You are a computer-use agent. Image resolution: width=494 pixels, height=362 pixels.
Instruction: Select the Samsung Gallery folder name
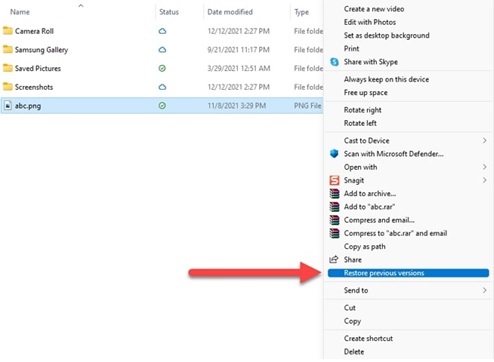41,50
